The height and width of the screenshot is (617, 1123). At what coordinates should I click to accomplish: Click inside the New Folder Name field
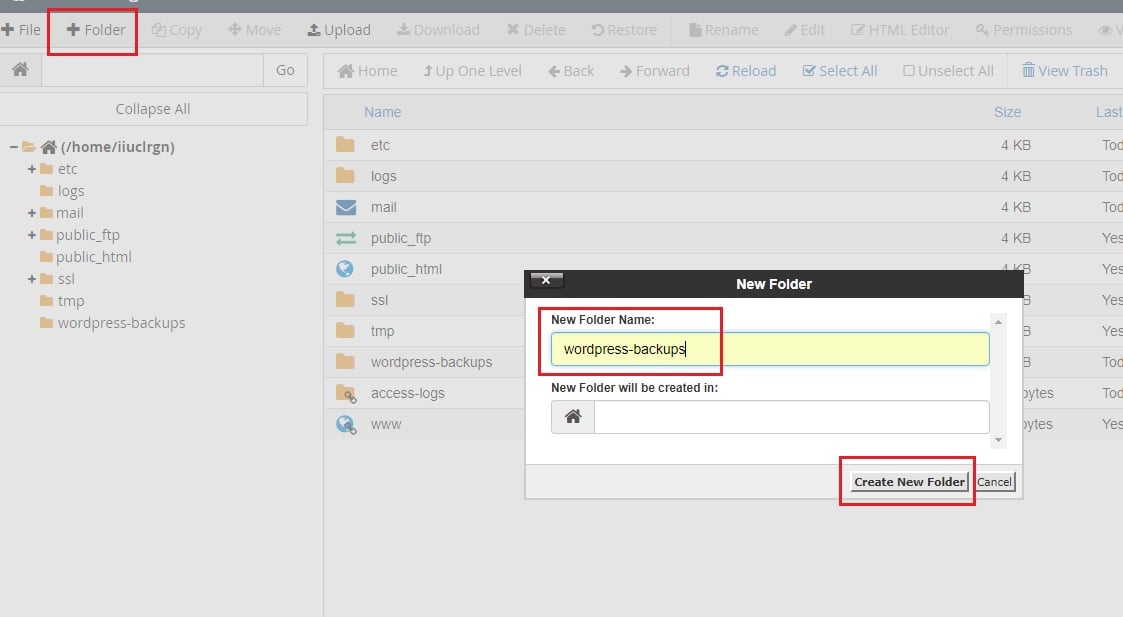tap(770, 349)
